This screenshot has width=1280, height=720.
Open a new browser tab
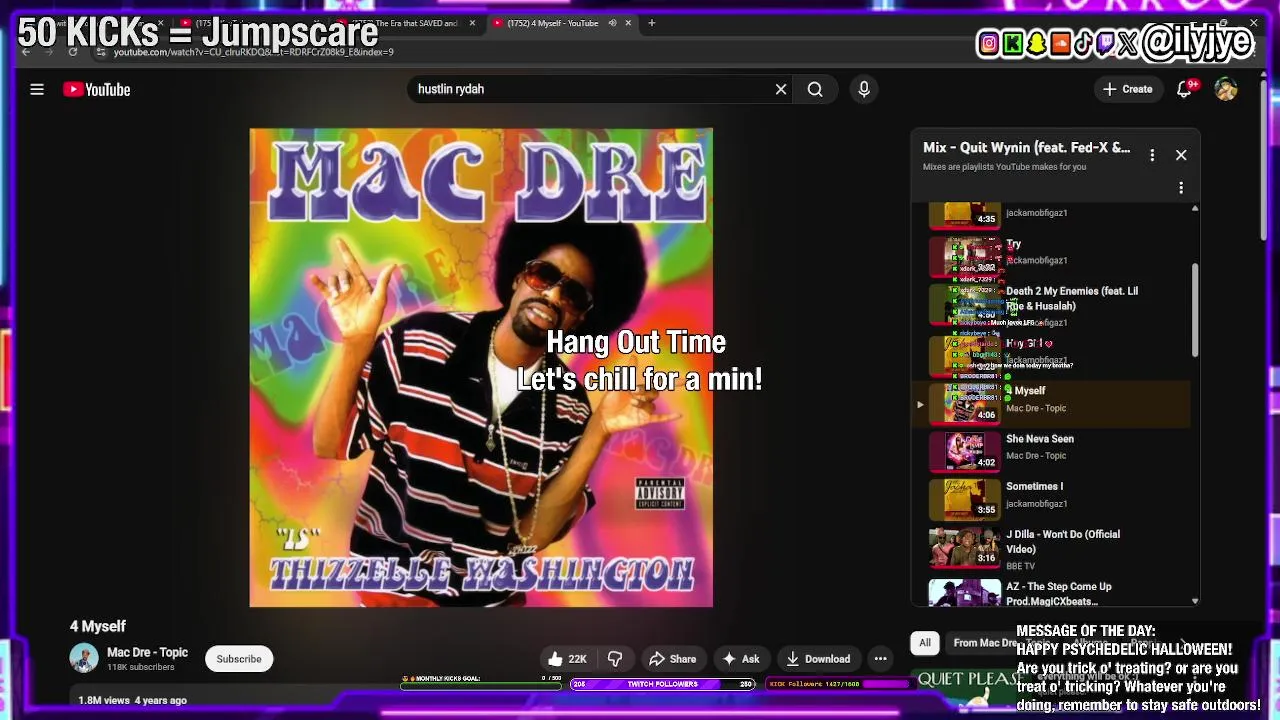651,23
